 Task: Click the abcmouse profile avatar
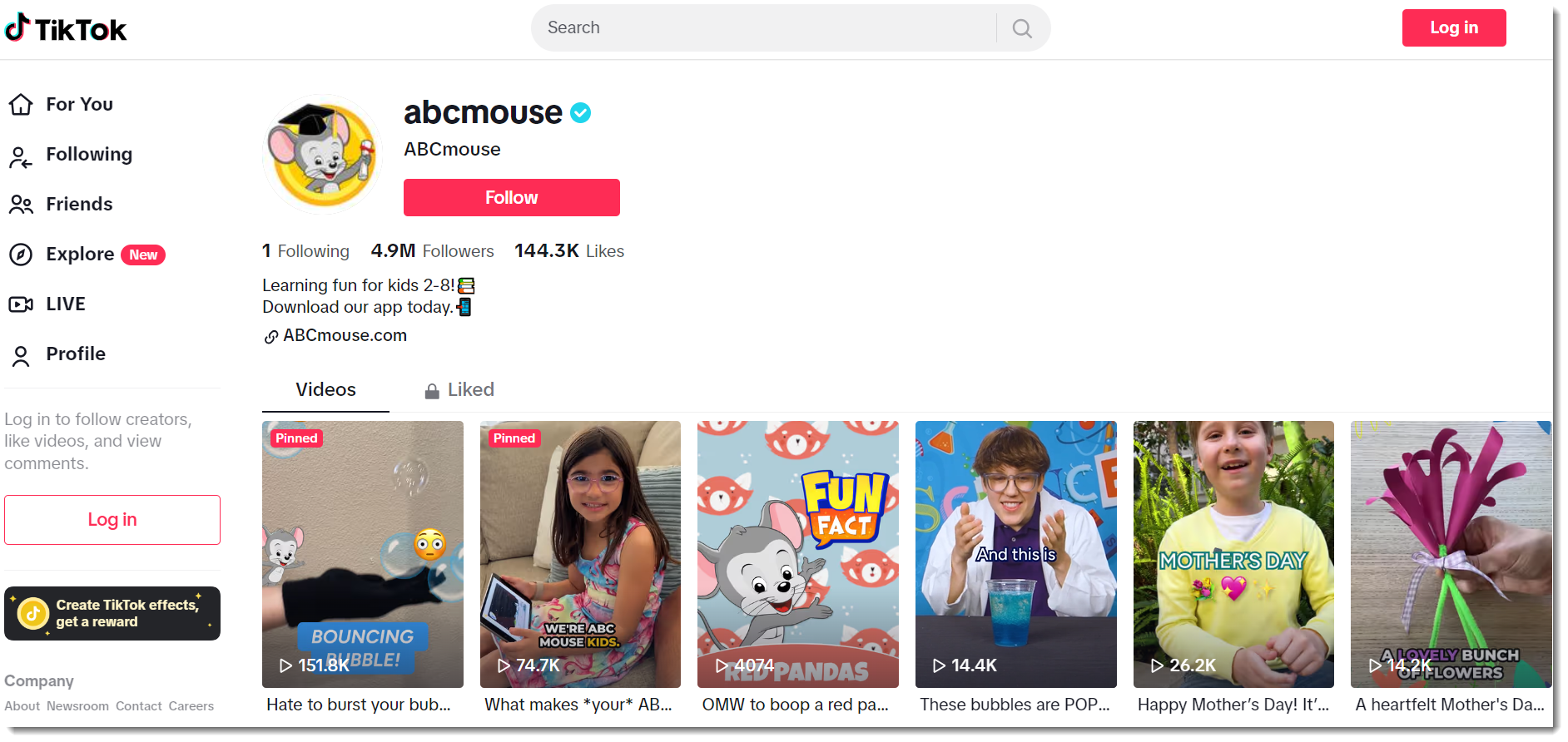pyautogui.click(x=323, y=154)
